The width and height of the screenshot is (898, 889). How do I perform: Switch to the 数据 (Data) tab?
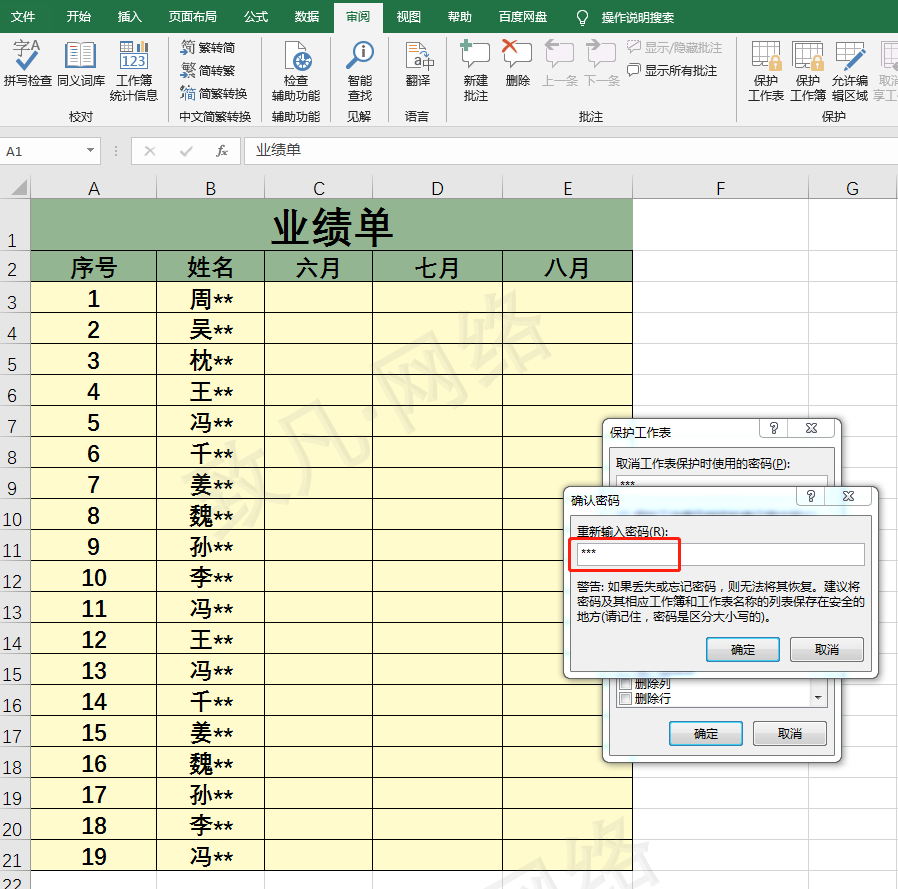coord(307,17)
